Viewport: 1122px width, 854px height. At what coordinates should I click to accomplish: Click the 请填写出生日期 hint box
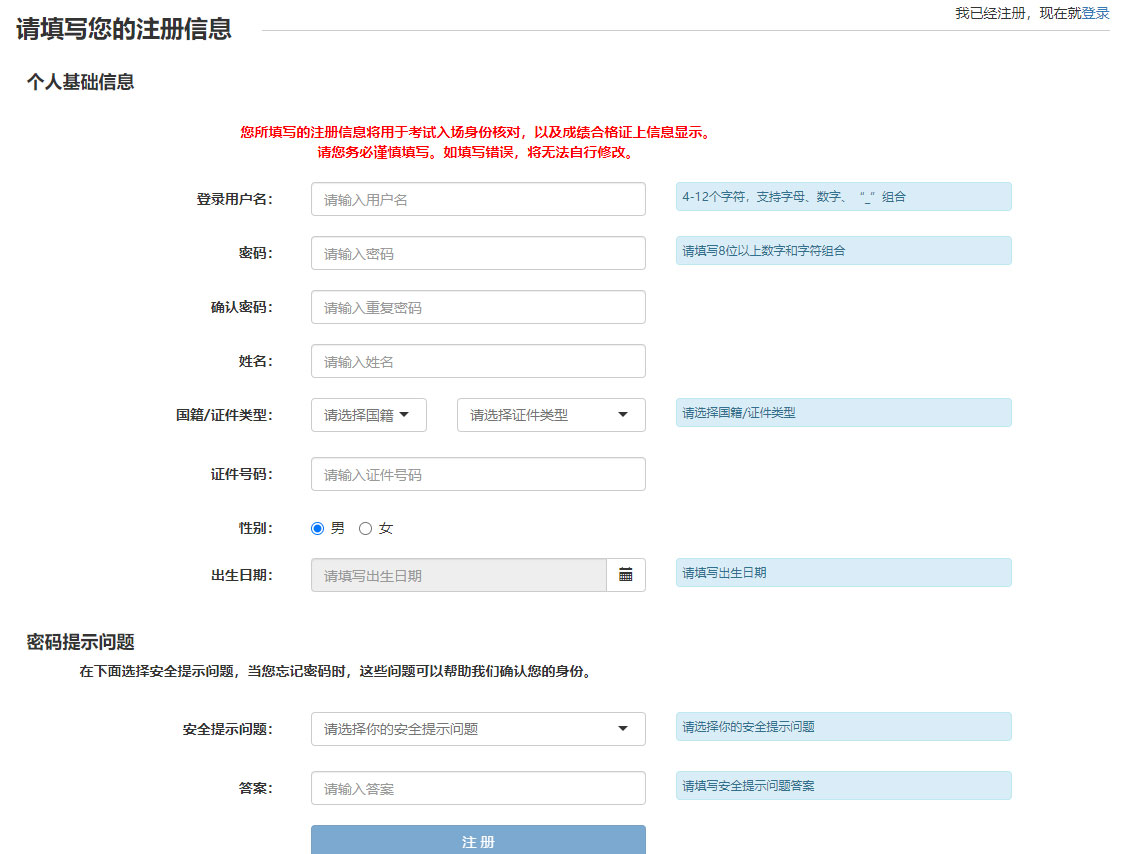pos(843,572)
